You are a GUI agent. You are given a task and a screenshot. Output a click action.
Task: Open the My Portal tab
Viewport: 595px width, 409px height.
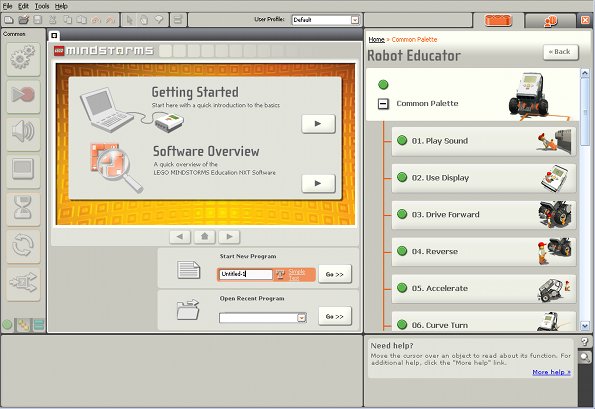(x=550, y=21)
